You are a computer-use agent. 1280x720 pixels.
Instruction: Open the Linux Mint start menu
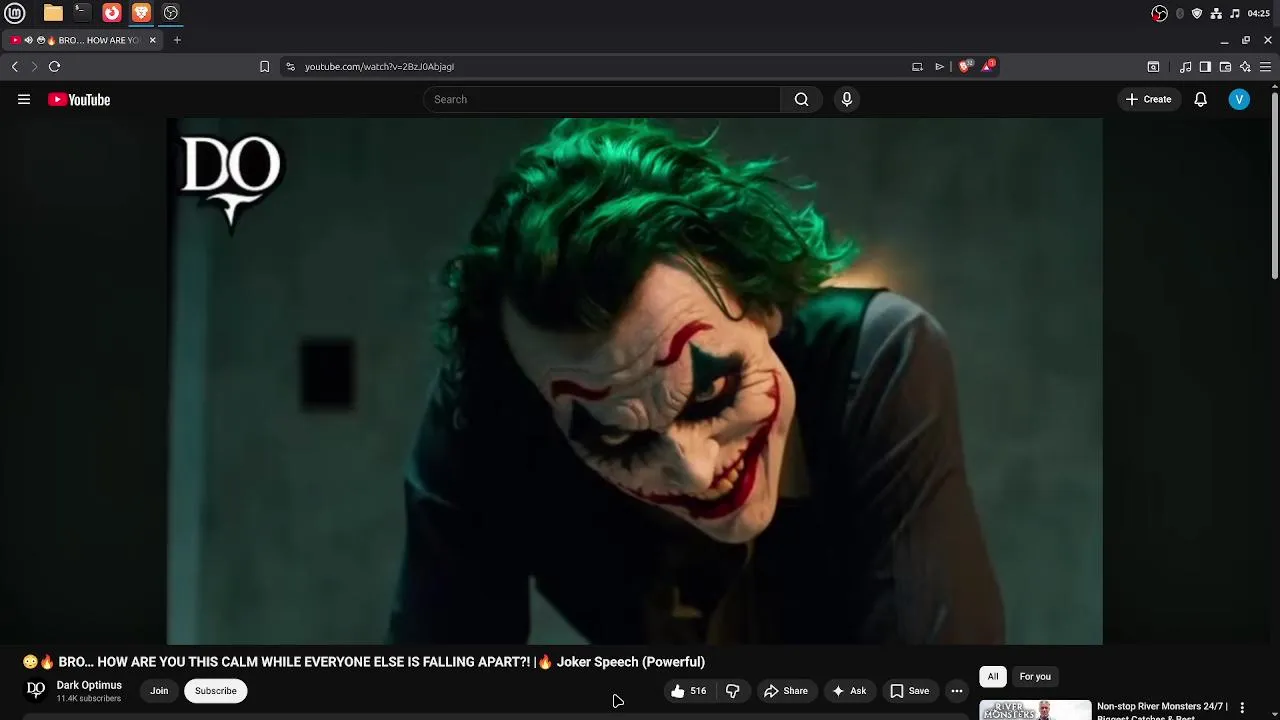click(14, 13)
